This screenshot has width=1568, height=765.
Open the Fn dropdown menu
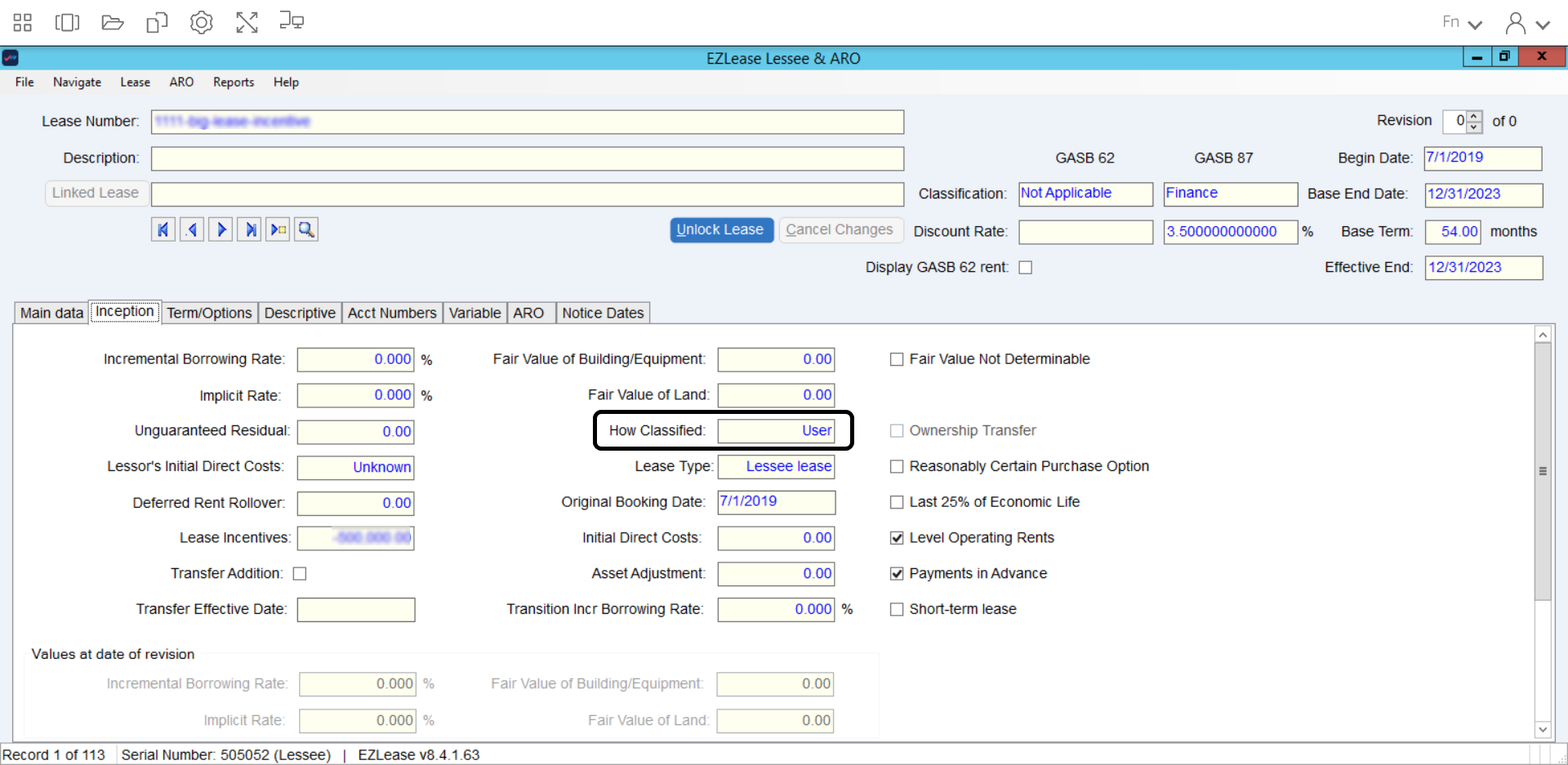click(1462, 23)
